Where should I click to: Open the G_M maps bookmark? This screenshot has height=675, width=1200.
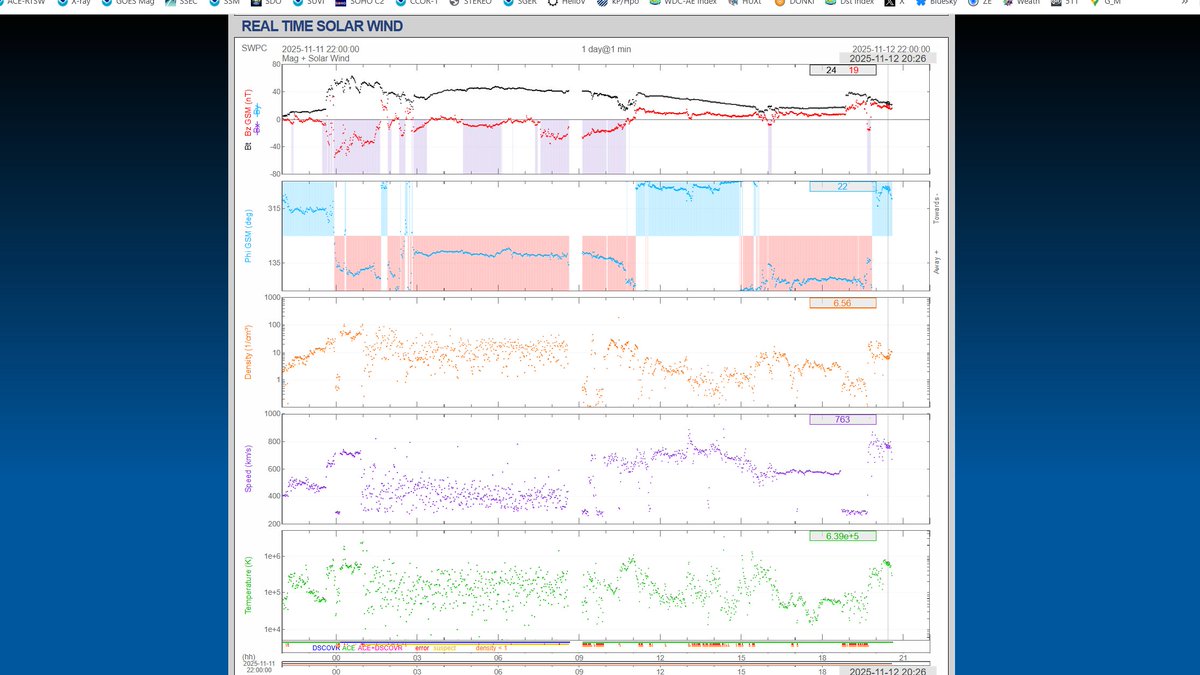(x=1106, y=3)
